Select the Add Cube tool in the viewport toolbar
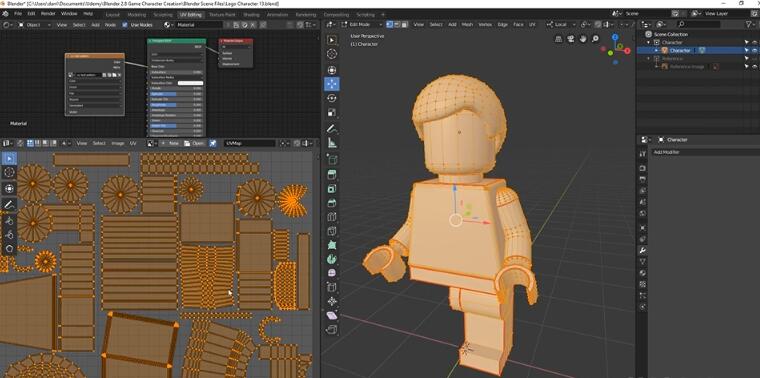Viewport: 760px width, 378px height. (x=332, y=159)
